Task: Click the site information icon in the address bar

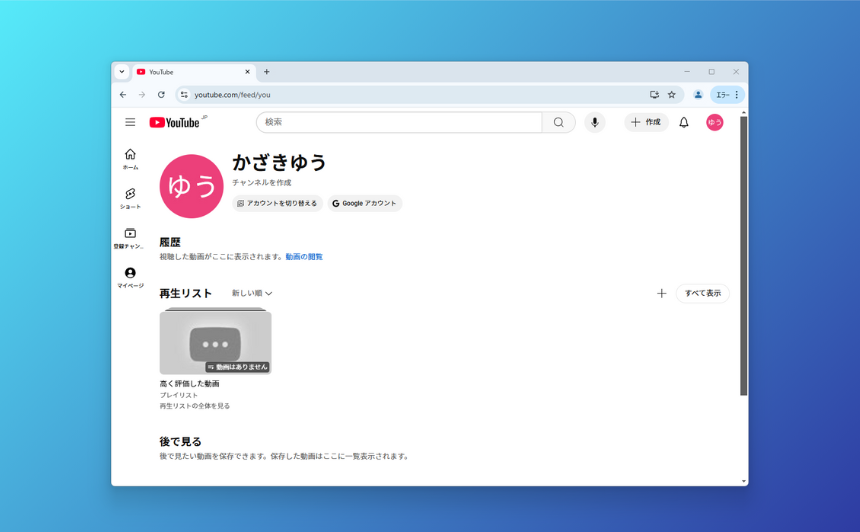Action: tap(184, 95)
